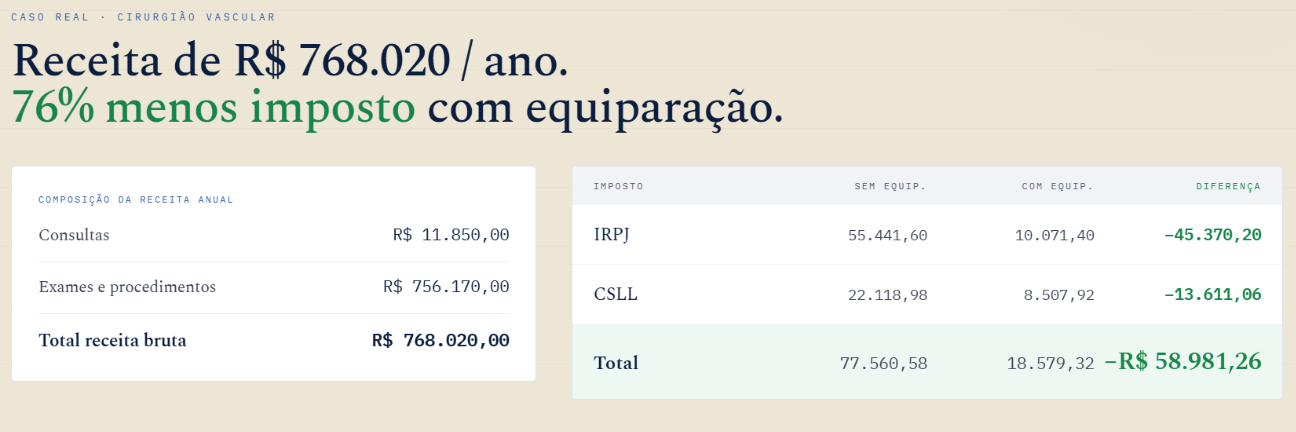Select the IRPJ tax row
Viewport: 1296px width, 432px height.
point(927,235)
